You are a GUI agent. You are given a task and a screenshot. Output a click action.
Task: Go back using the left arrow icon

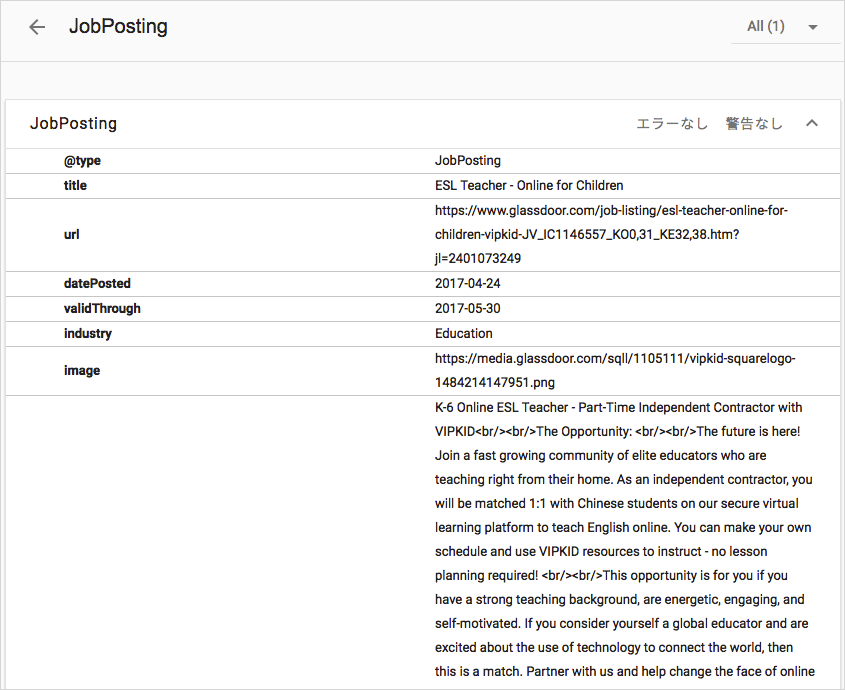tap(37, 27)
